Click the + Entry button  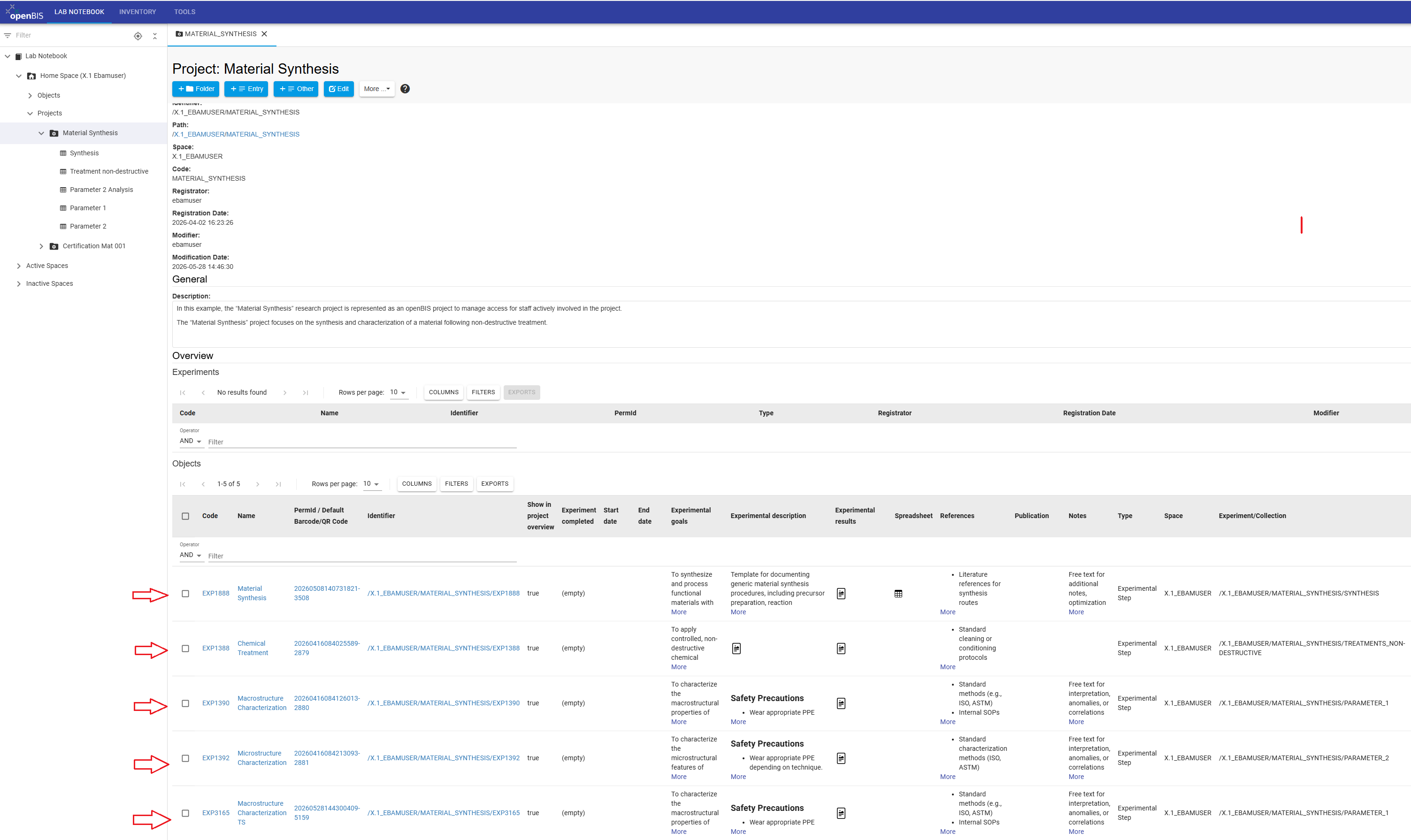pyautogui.click(x=246, y=89)
